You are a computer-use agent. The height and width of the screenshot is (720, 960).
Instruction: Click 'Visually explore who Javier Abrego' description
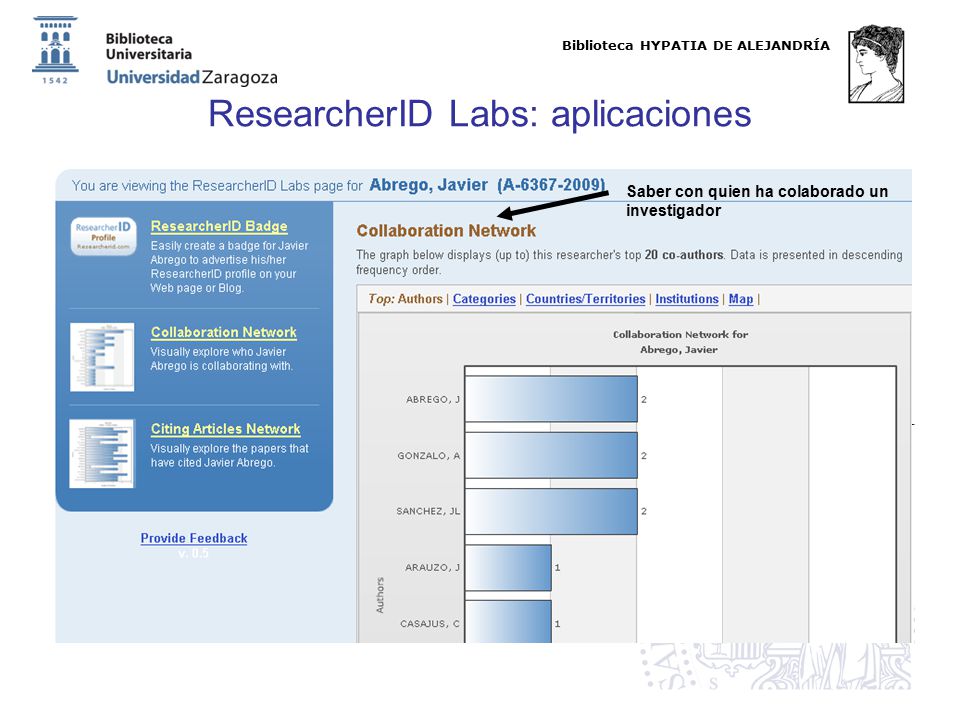222,359
